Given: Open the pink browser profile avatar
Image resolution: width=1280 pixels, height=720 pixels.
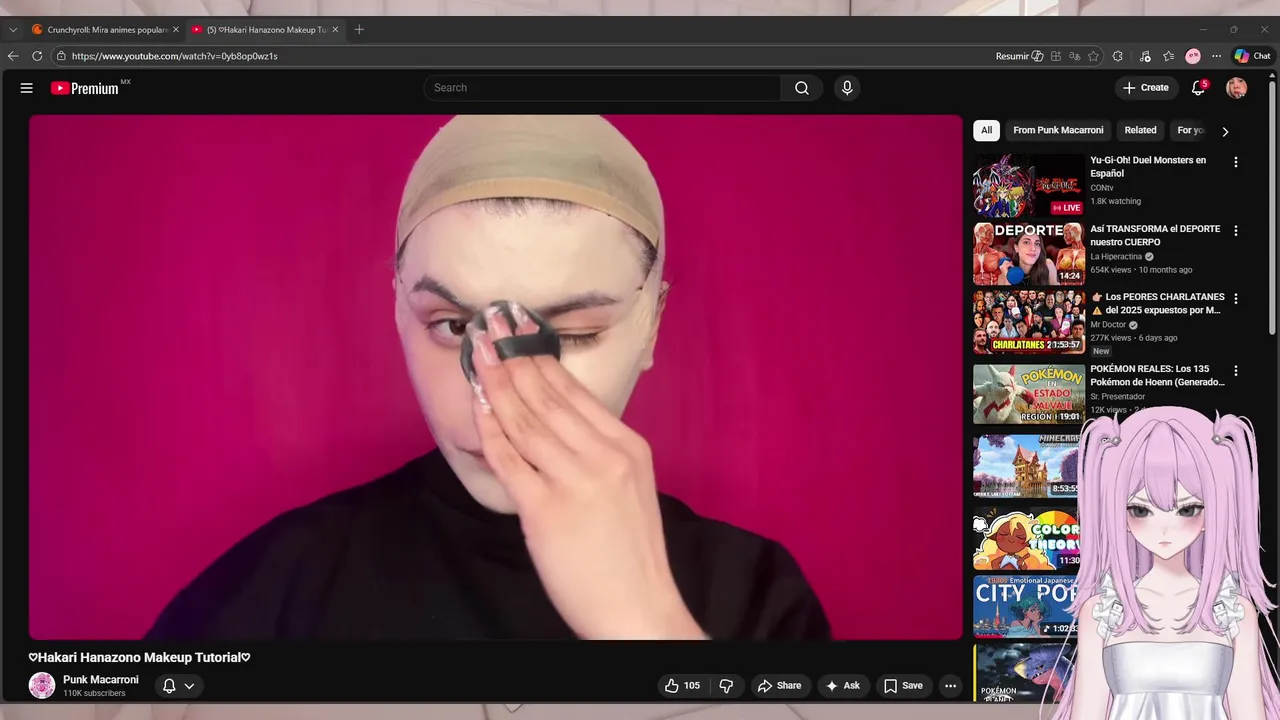Looking at the screenshot, I should click(1193, 56).
